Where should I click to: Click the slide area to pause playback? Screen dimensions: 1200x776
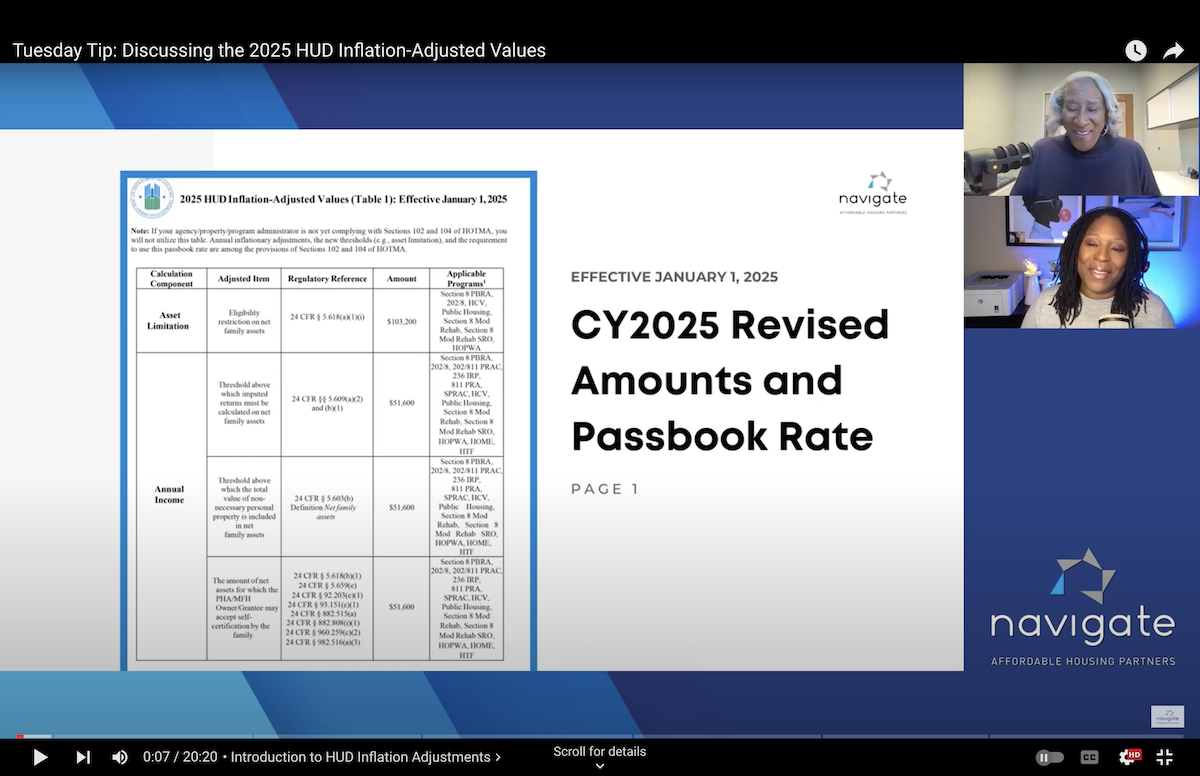pyautogui.click(x=480, y=400)
